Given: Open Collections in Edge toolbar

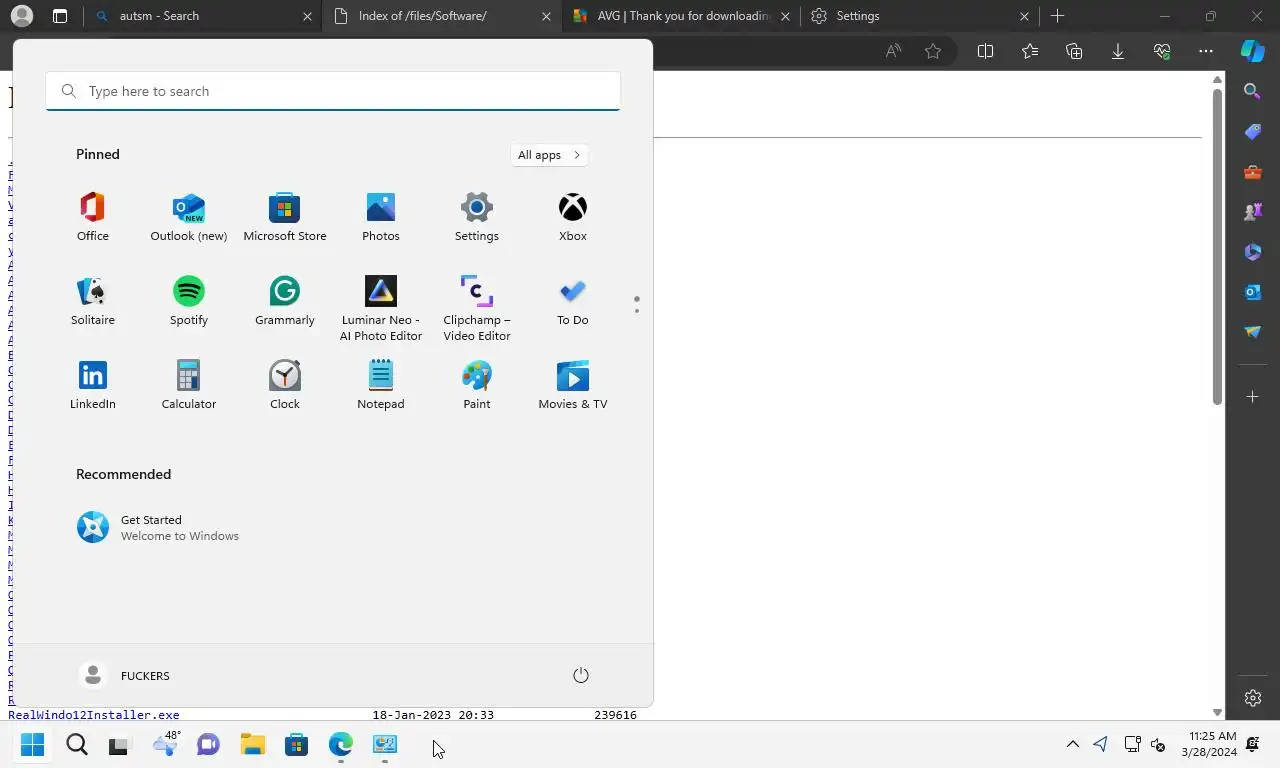Looking at the screenshot, I should click(1074, 51).
